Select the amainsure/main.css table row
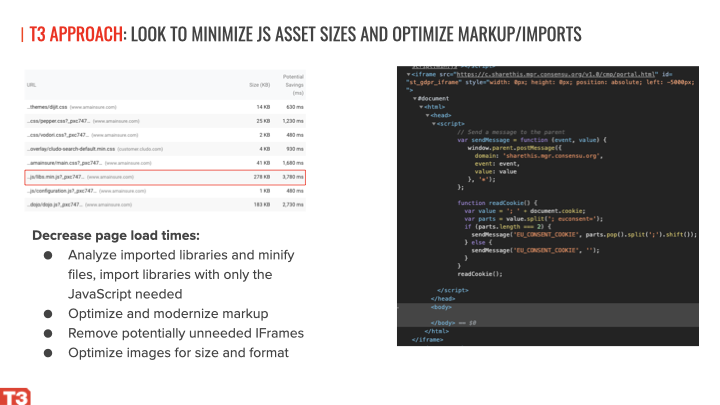 click(x=165, y=163)
